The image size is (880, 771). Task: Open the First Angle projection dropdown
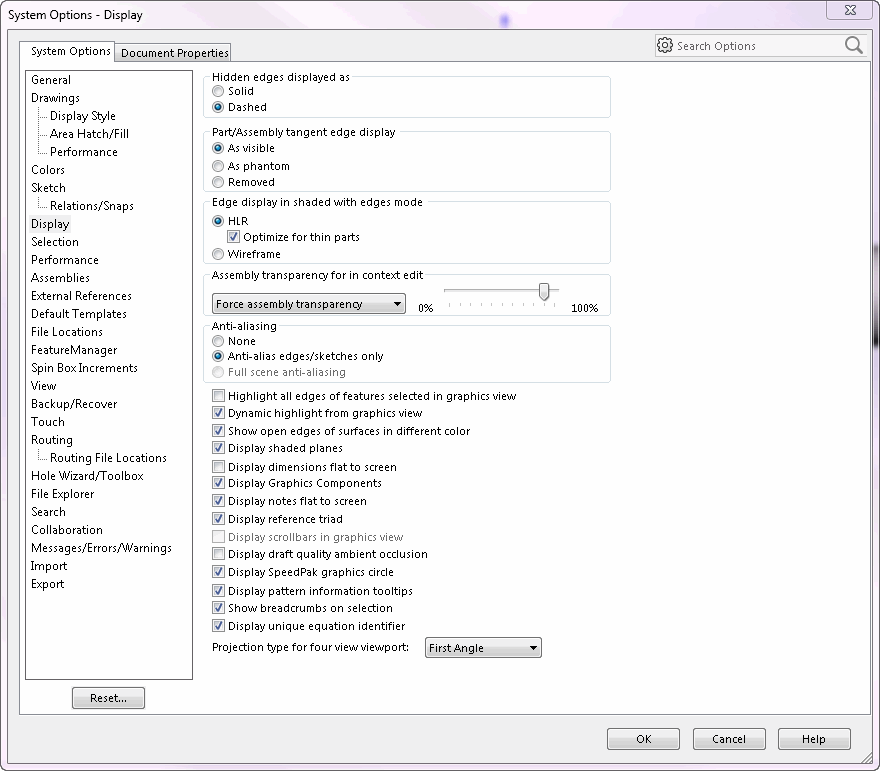pyautogui.click(x=483, y=648)
